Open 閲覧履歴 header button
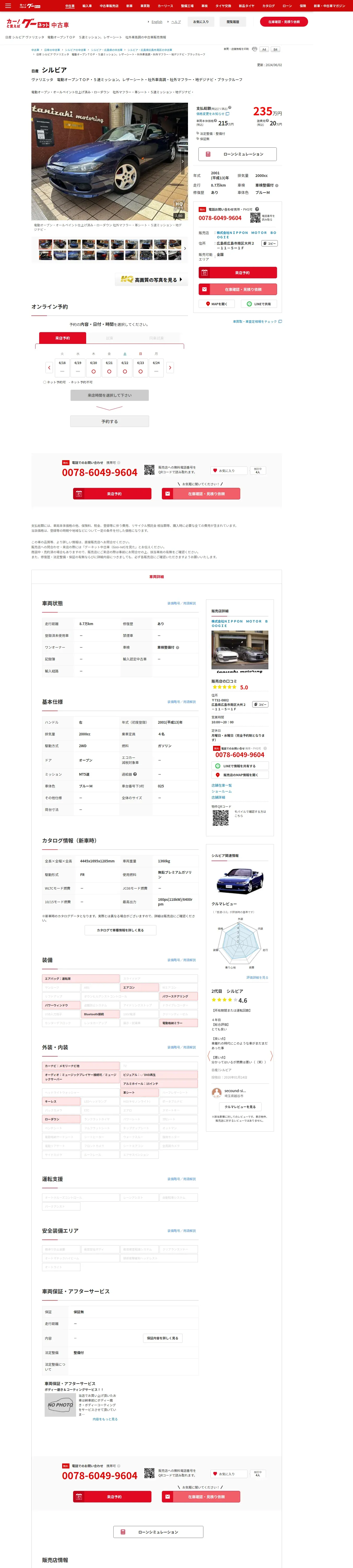The width and height of the screenshot is (353, 1568). pyautogui.click(x=232, y=22)
